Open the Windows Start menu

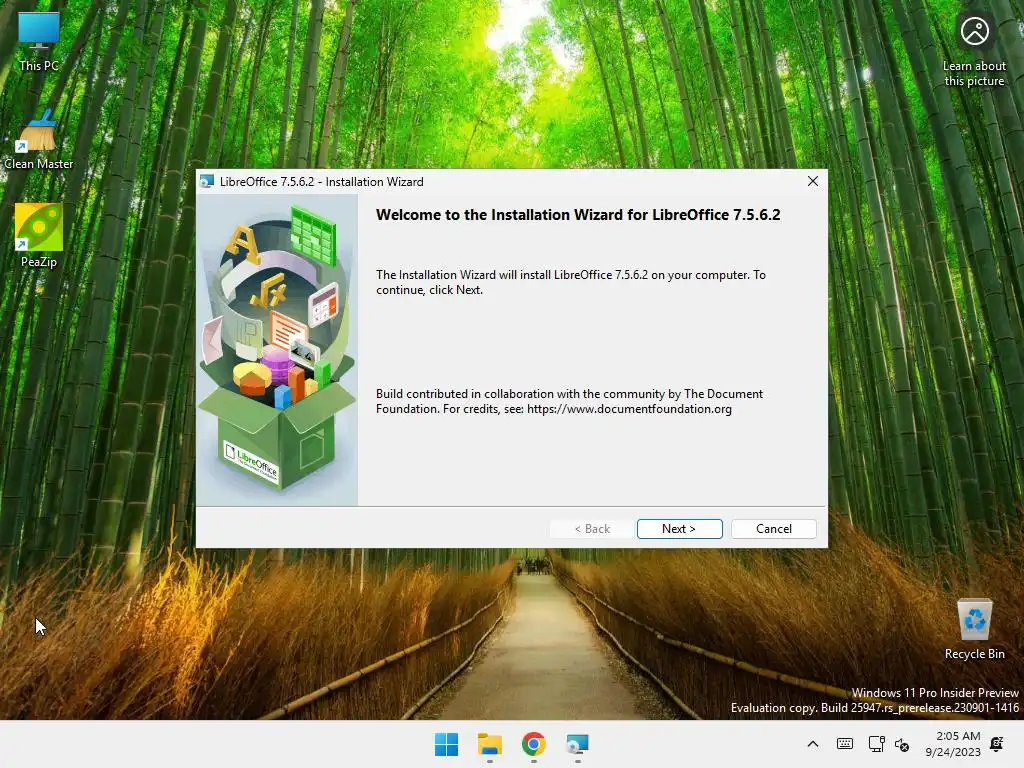[x=447, y=744]
